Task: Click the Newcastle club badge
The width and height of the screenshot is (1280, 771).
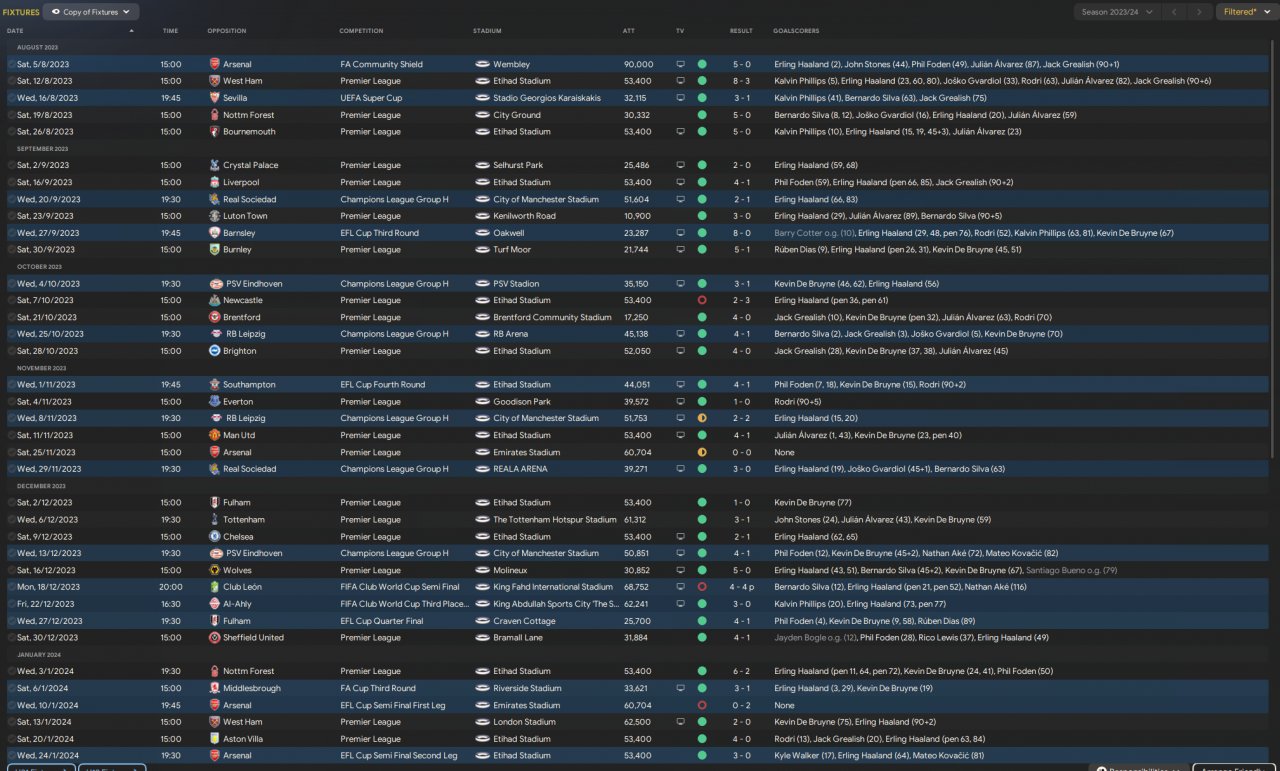Action: tap(214, 300)
